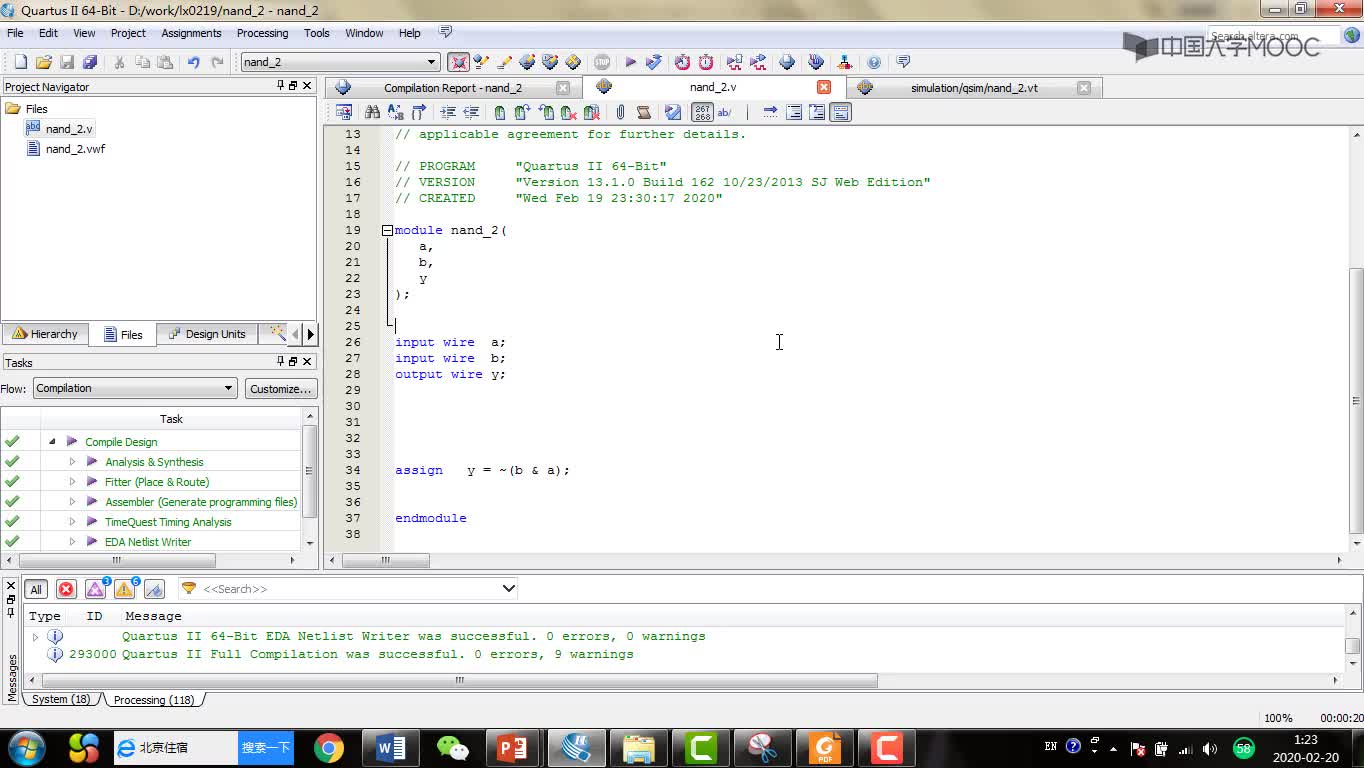The image size is (1364, 768).
Task: Switch to System (18) messages tab
Action: (60, 700)
